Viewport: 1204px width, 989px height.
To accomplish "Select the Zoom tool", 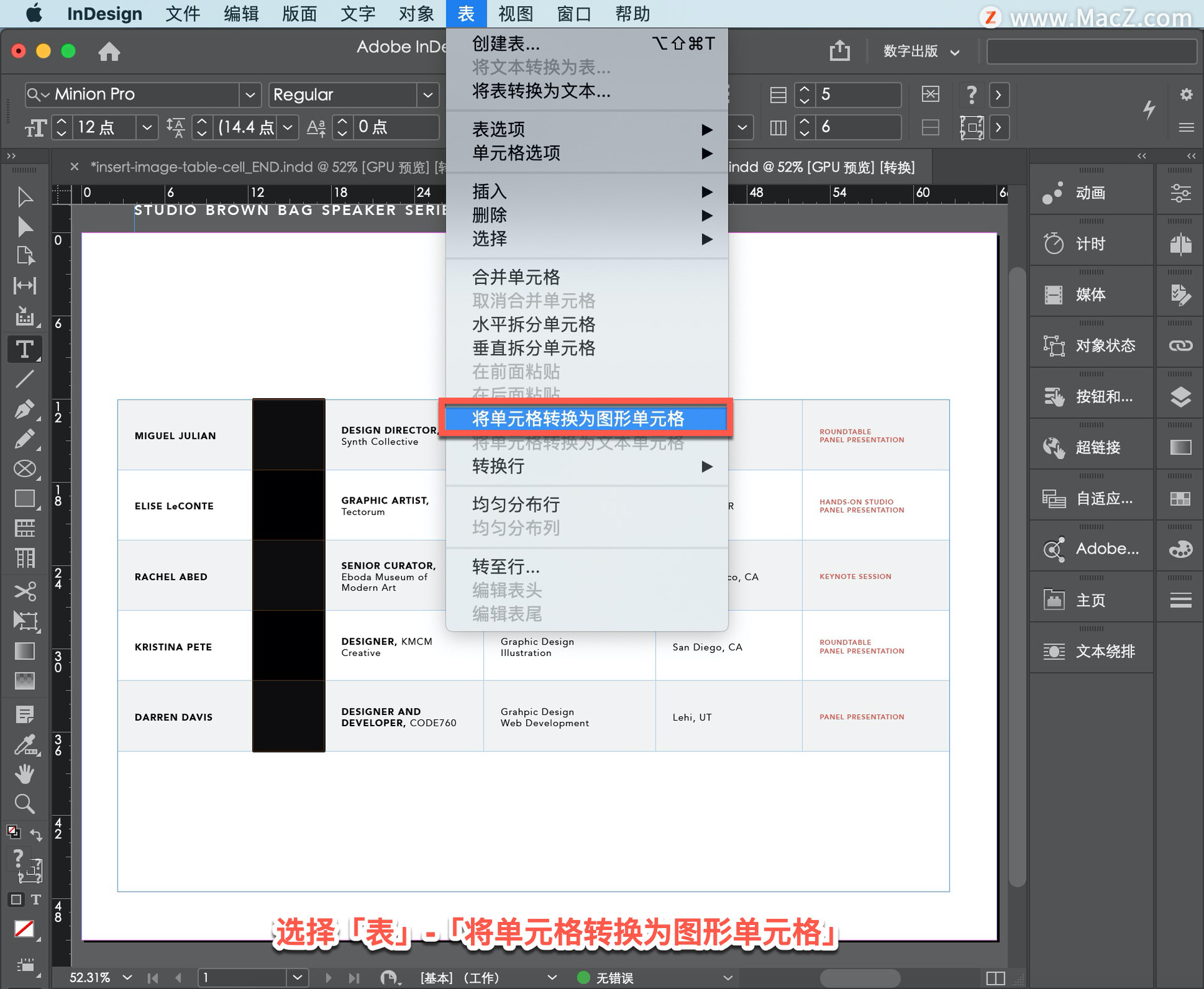I will click(25, 803).
